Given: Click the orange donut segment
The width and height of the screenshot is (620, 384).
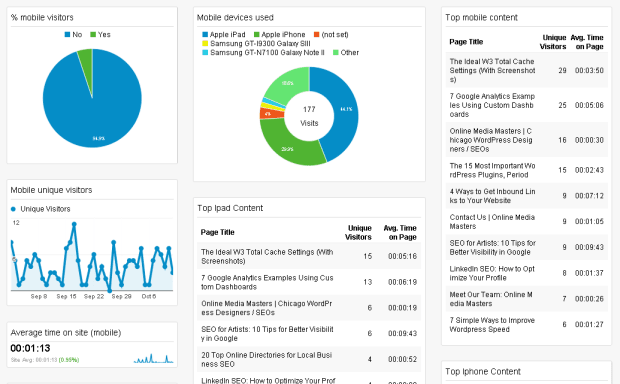Looking at the screenshot, I should coord(271,113).
